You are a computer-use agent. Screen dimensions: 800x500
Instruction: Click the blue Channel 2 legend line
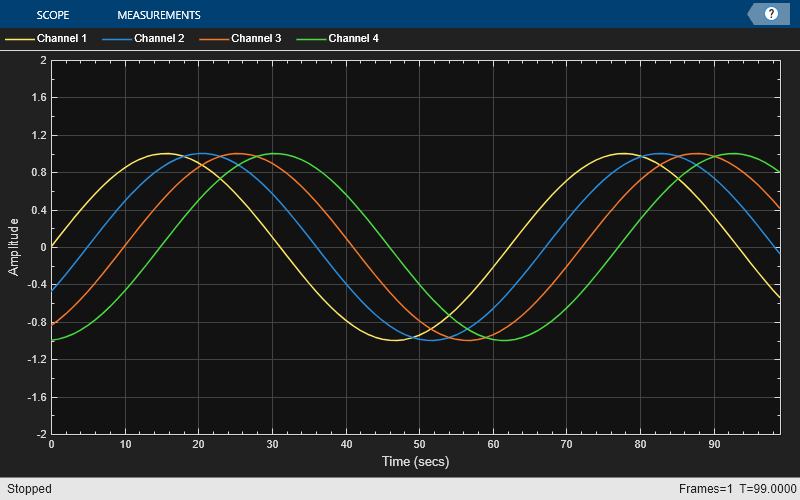click(117, 39)
